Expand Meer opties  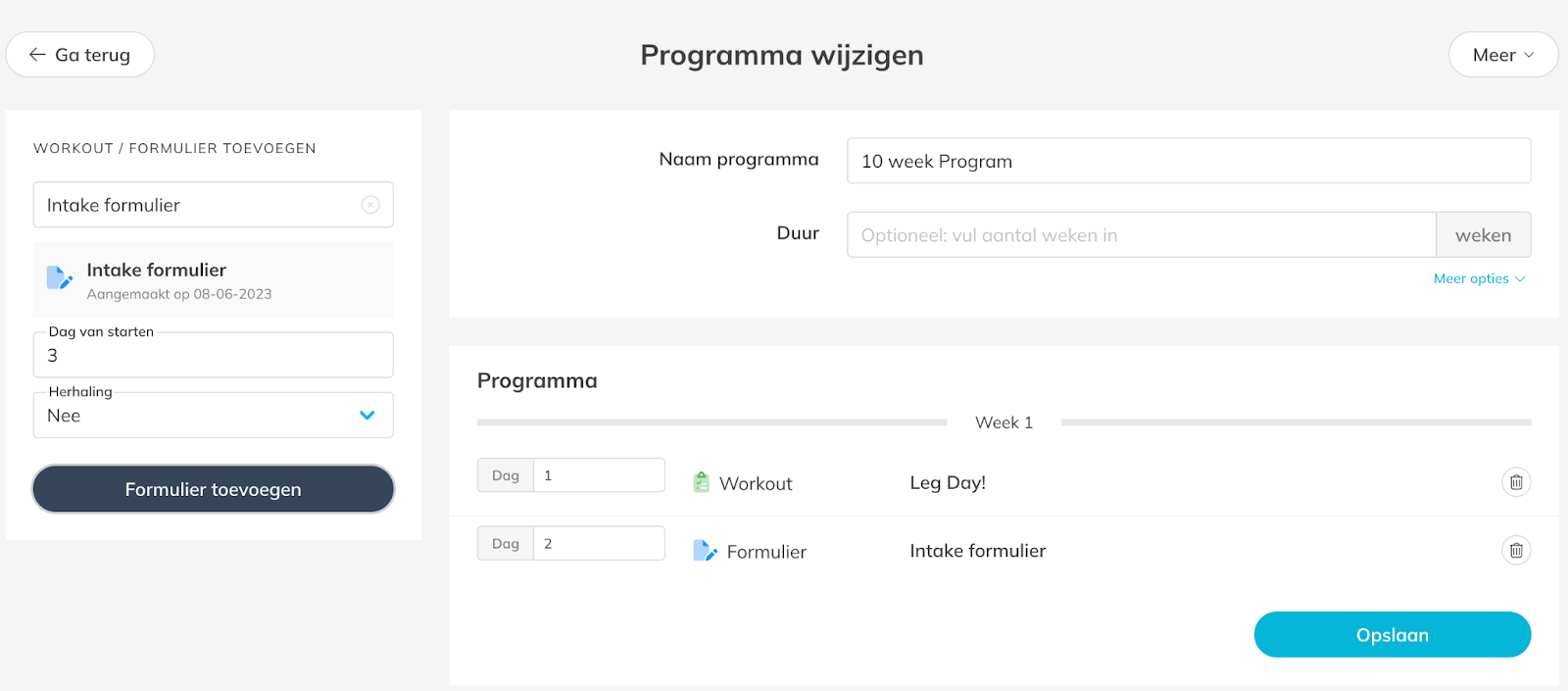(x=1479, y=278)
